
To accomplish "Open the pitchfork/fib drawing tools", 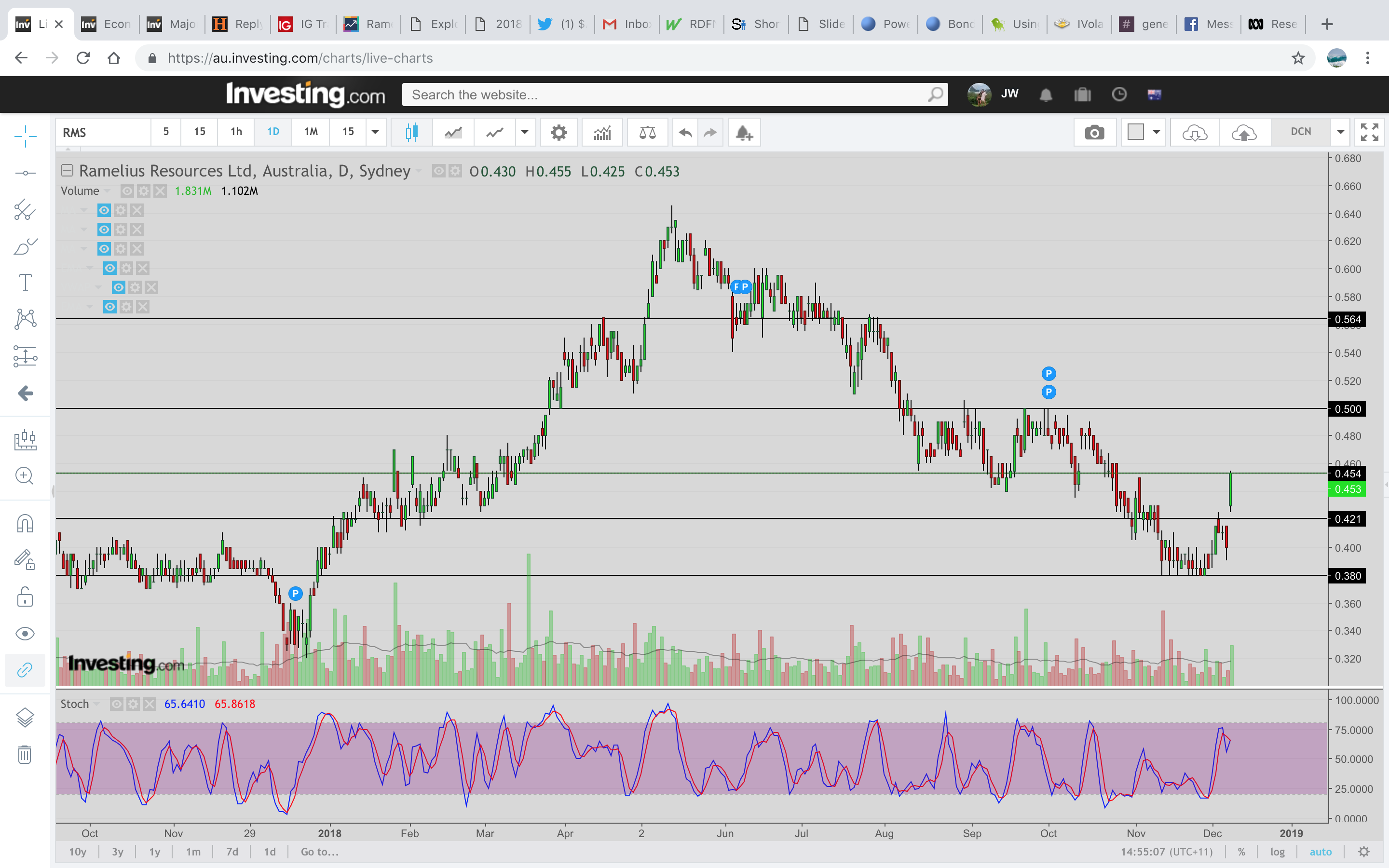I will [25, 210].
